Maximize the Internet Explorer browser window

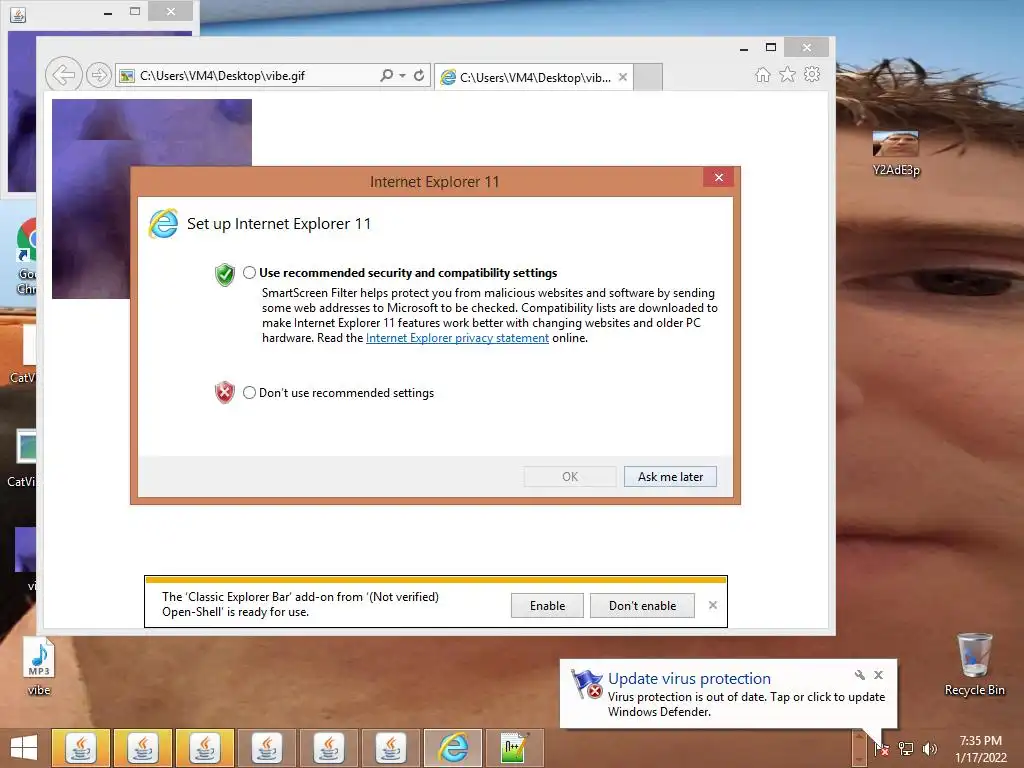(x=771, y=47)
